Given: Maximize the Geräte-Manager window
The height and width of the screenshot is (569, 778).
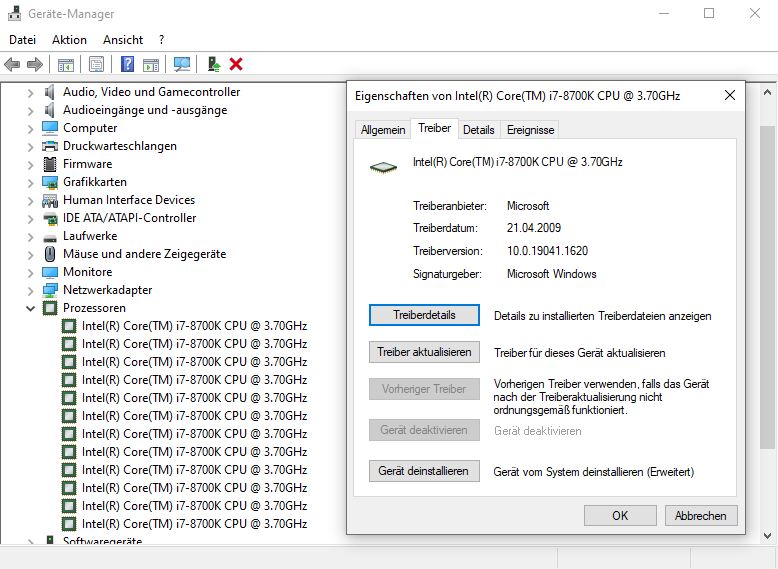Looking at the screenshot, I should (709, 13).
